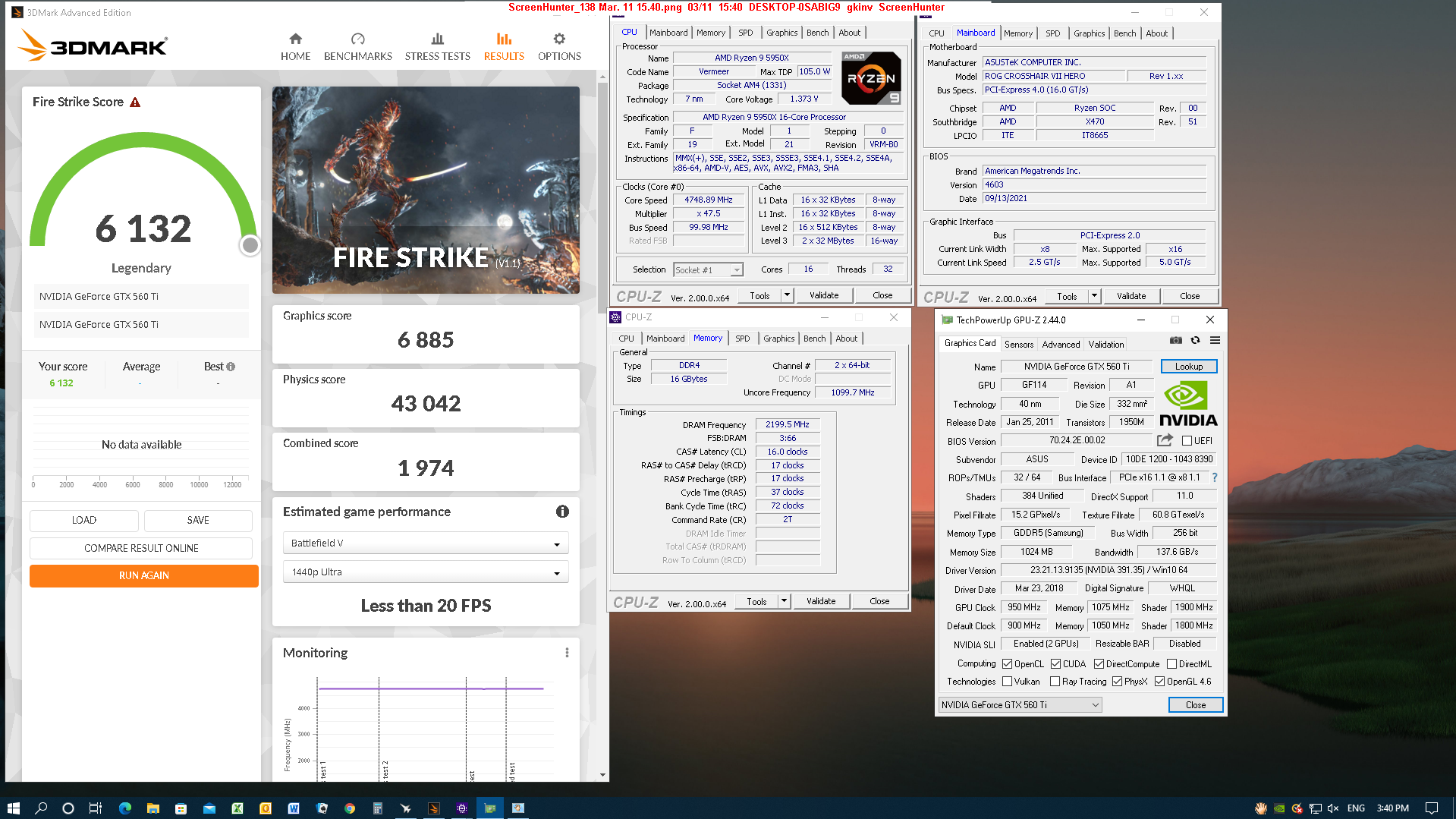The image size is (1456, 819).
Task: Click Validate in the CPU-Z CPU window
Action: pos(824,295)
